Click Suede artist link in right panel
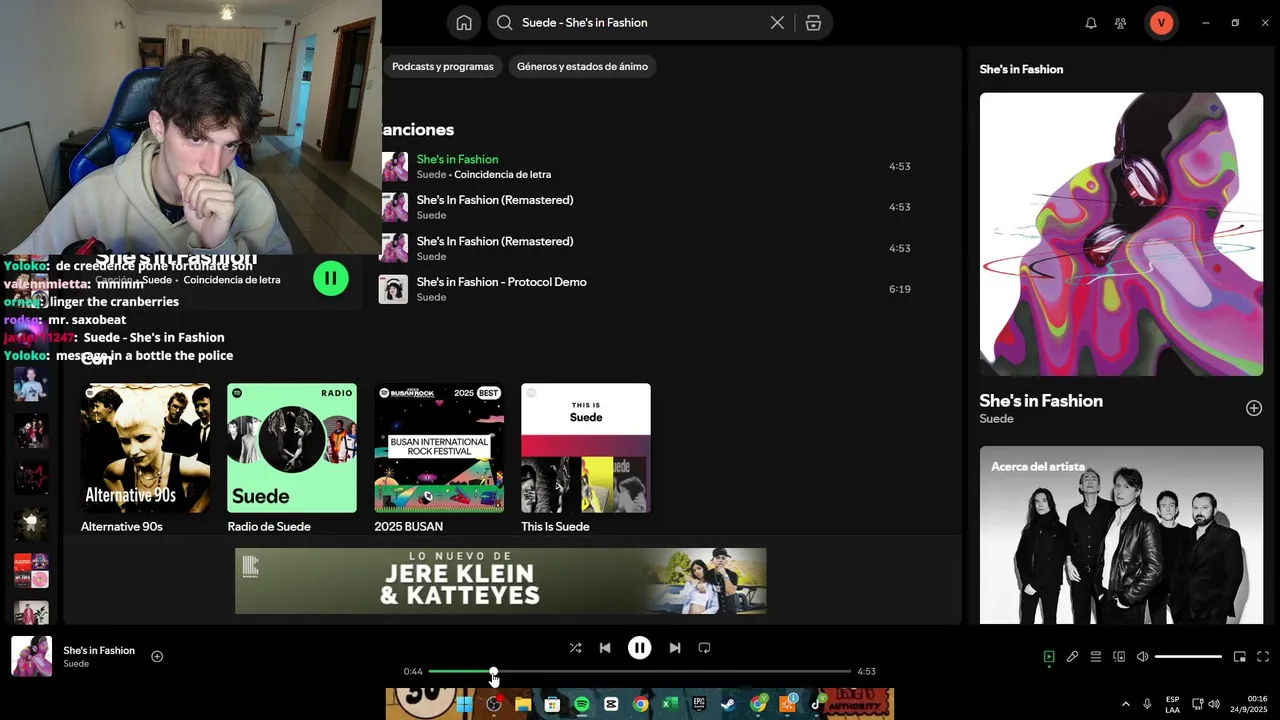Screen dimensions: 1280x720 pos(997,419)
